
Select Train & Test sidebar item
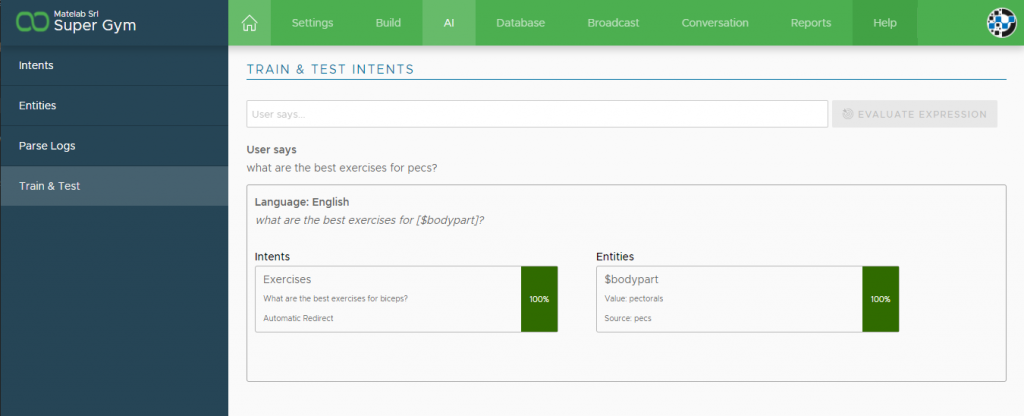[114, 186]
